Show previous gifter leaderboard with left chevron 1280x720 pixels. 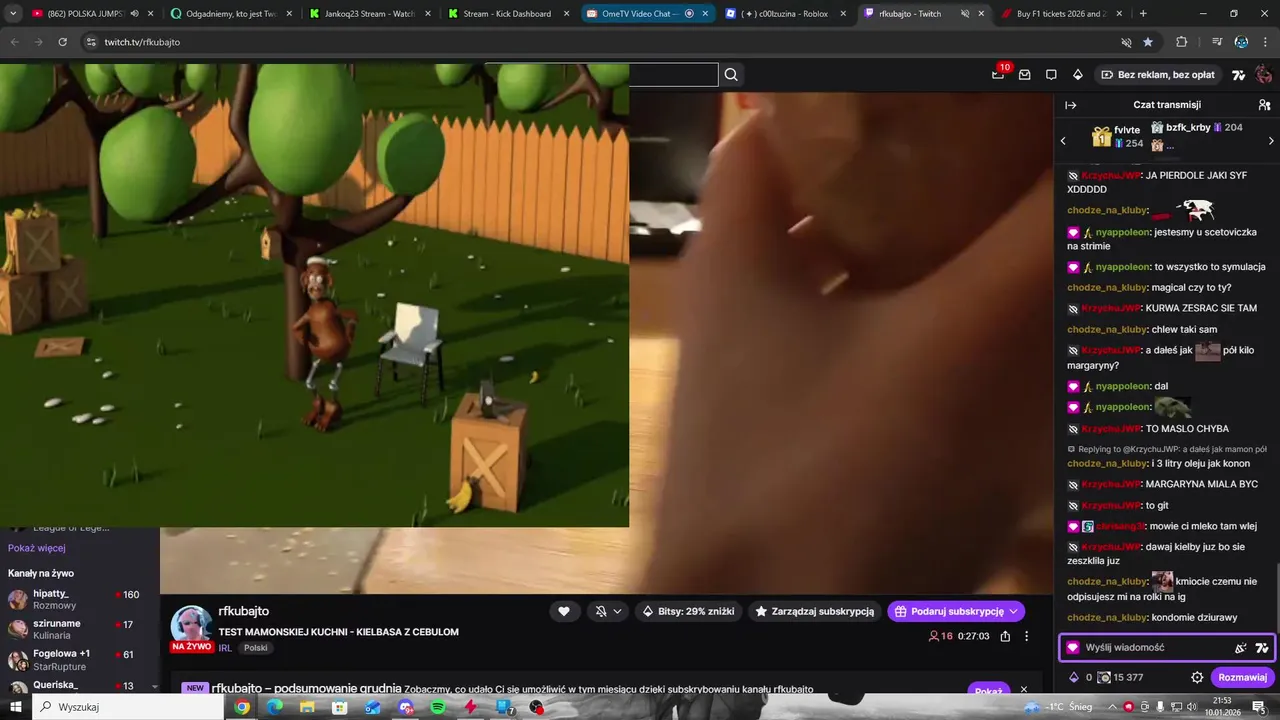click(x=1063, y=141)
